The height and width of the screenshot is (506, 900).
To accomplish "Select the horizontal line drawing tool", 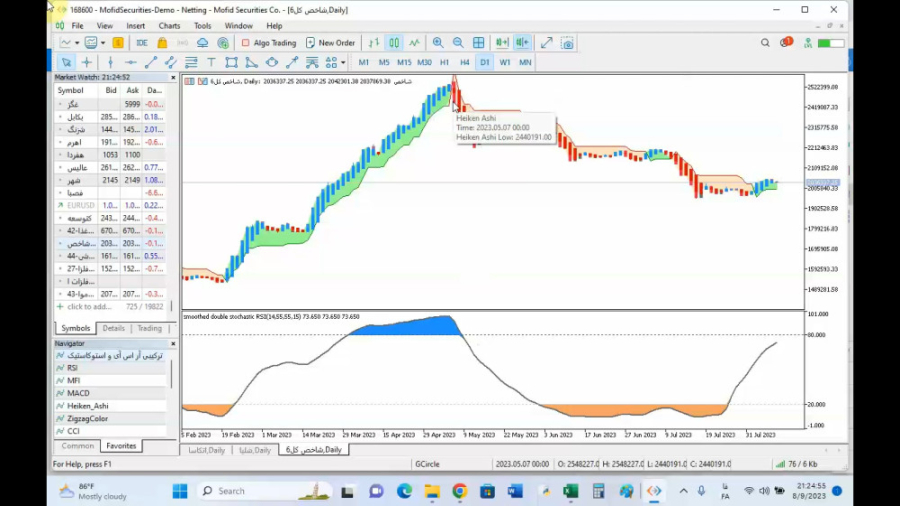I will pos(131,62).
